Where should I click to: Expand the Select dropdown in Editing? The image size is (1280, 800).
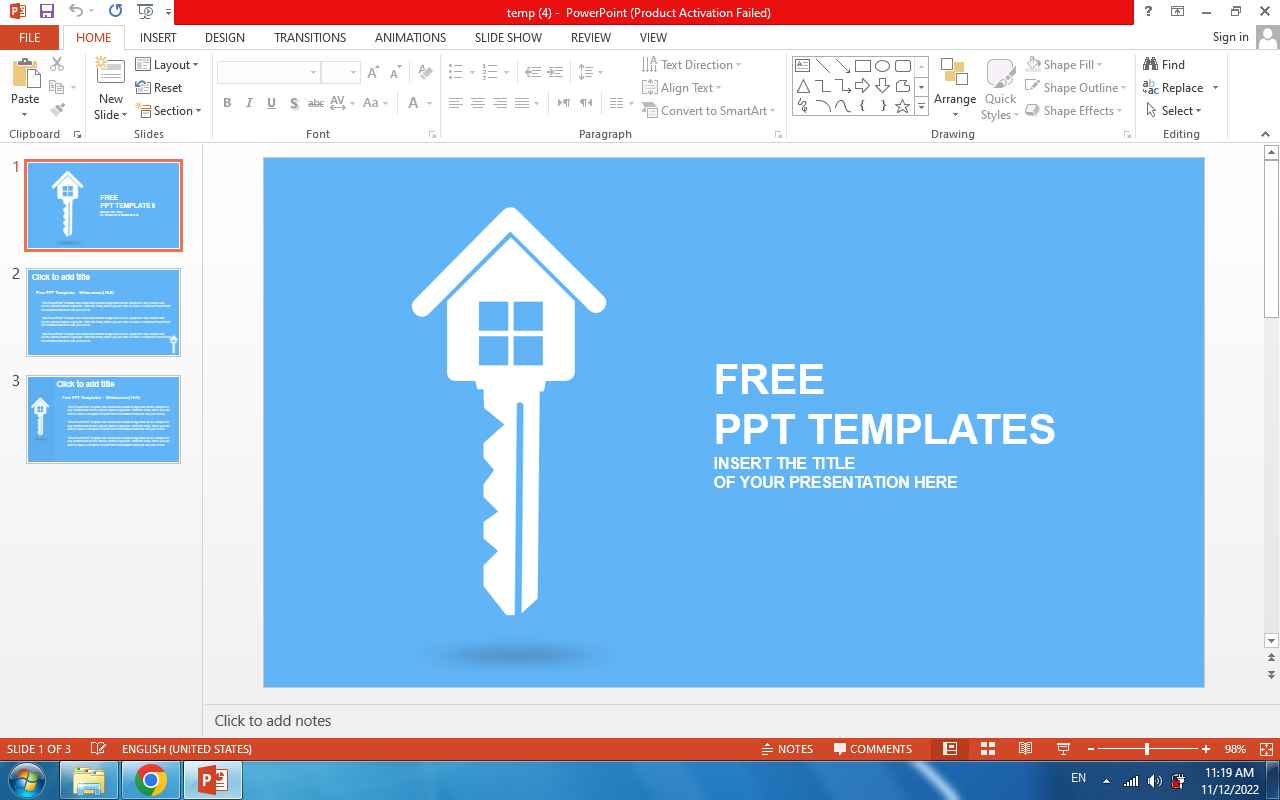pyautogui.click(x=1175, y=111)
